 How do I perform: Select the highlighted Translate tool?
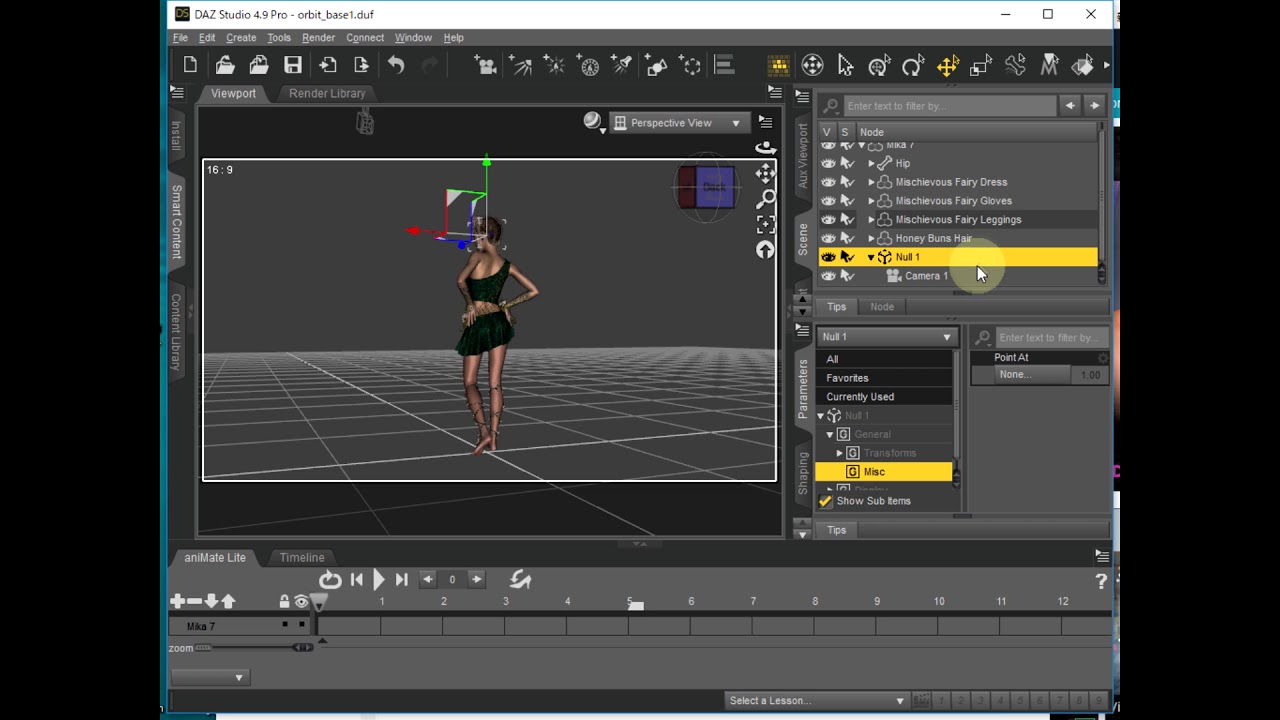(947, 66)
